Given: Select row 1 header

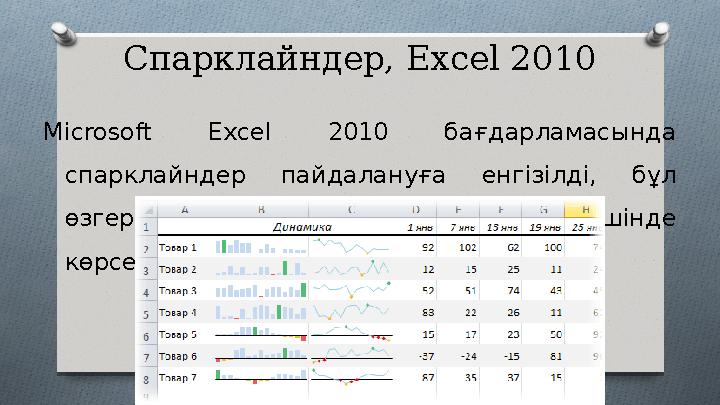Looking at the screenshot, I should [146, 227].
